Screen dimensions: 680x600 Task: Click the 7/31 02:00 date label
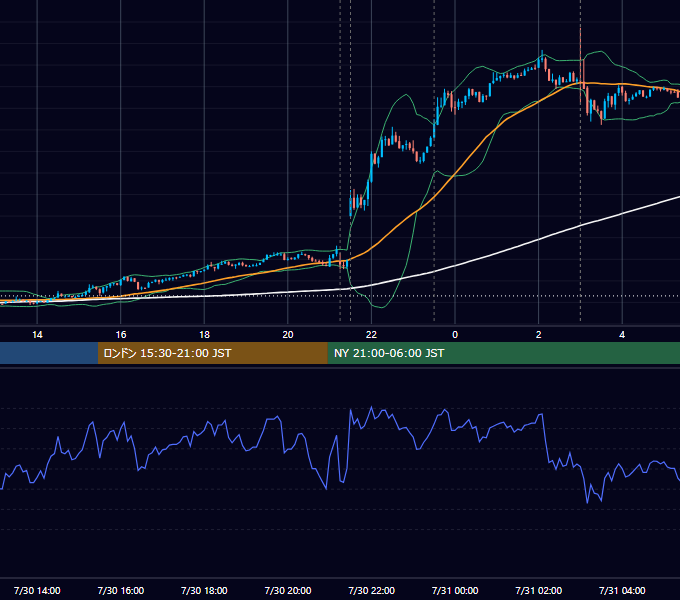click(x=539, y=590)
